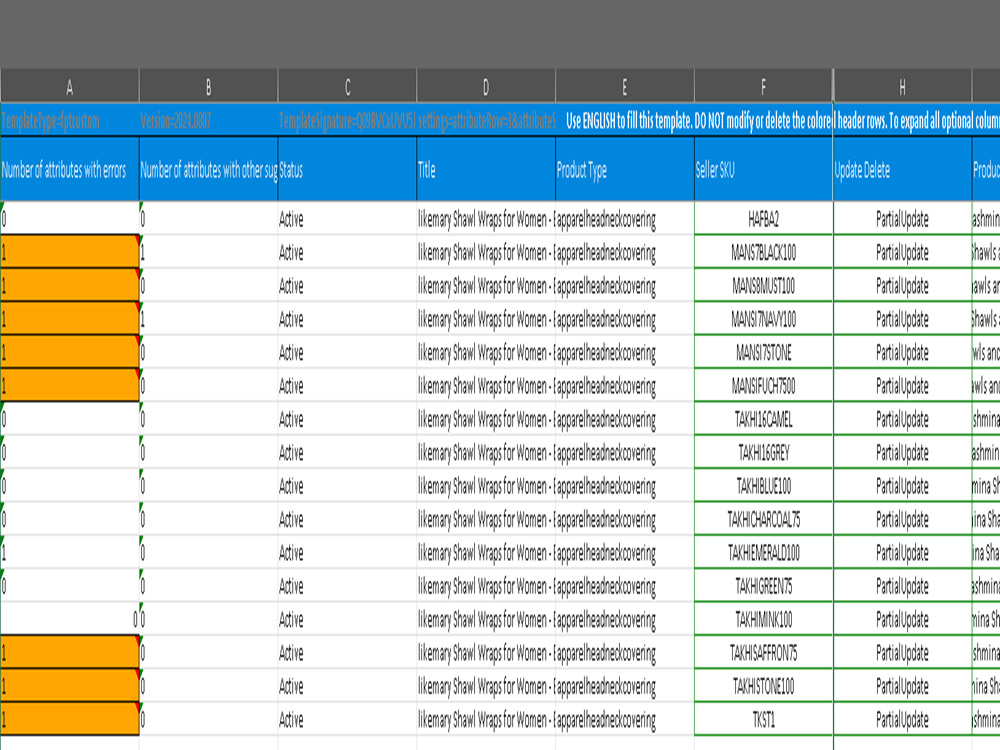Screen dimensions: 1000x750
Task: Click Seller SKU cell TKST1
Action: 763,719
